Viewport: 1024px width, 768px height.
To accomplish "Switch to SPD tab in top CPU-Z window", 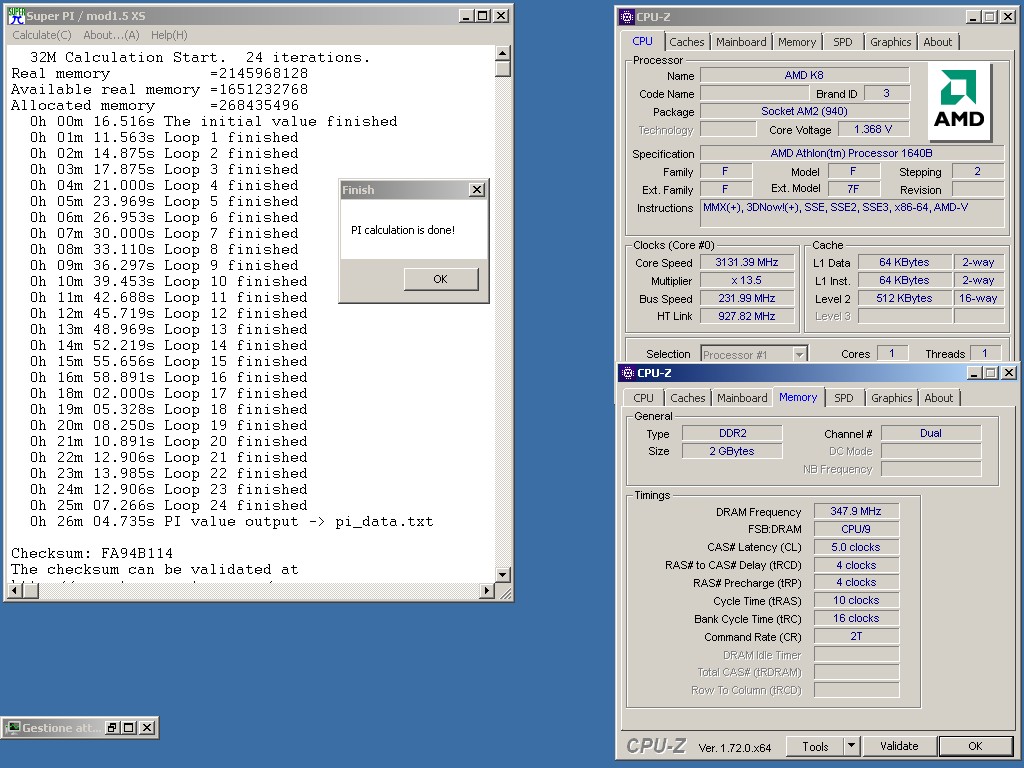I will tap(842, 42).
